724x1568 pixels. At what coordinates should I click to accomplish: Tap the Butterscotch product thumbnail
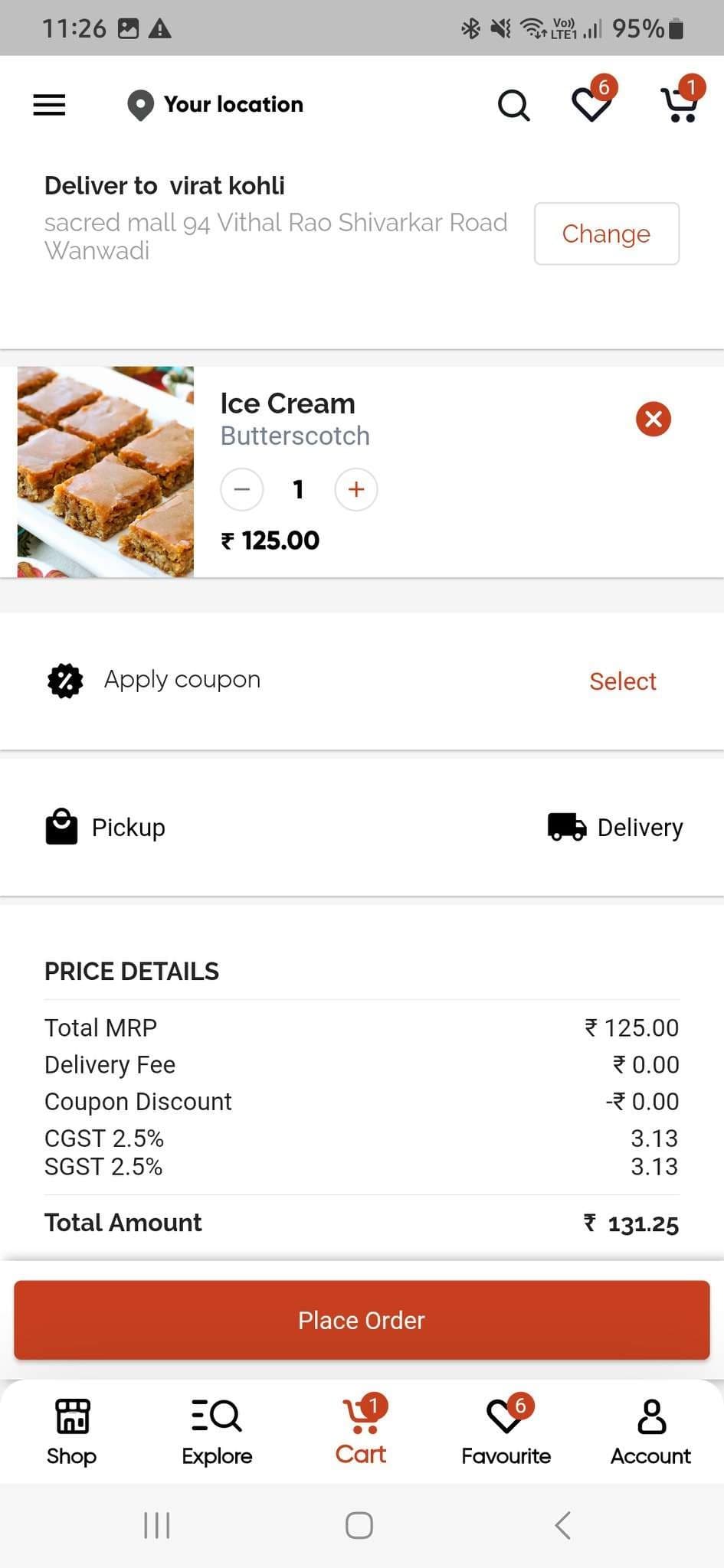pos(106,472)
